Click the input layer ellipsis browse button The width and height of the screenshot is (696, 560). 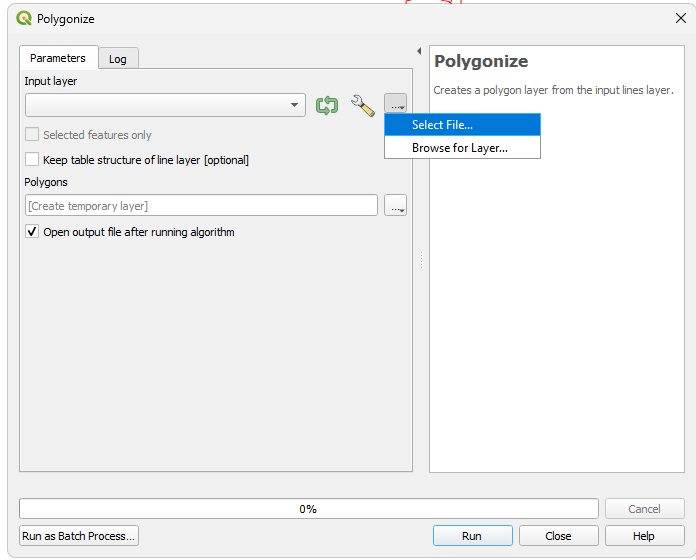pyautogui.click(x=396, y=105)
